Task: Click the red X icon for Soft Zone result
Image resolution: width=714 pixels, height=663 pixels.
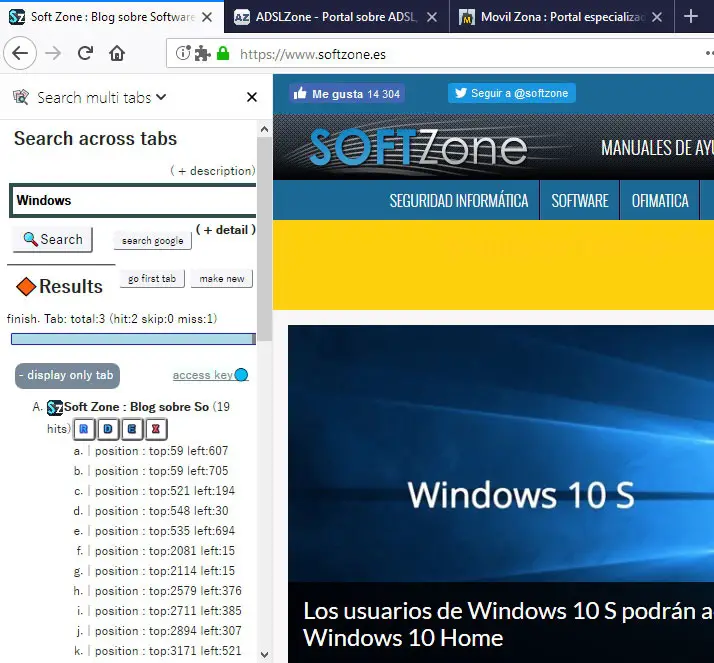Action: (x=156, y=429)
